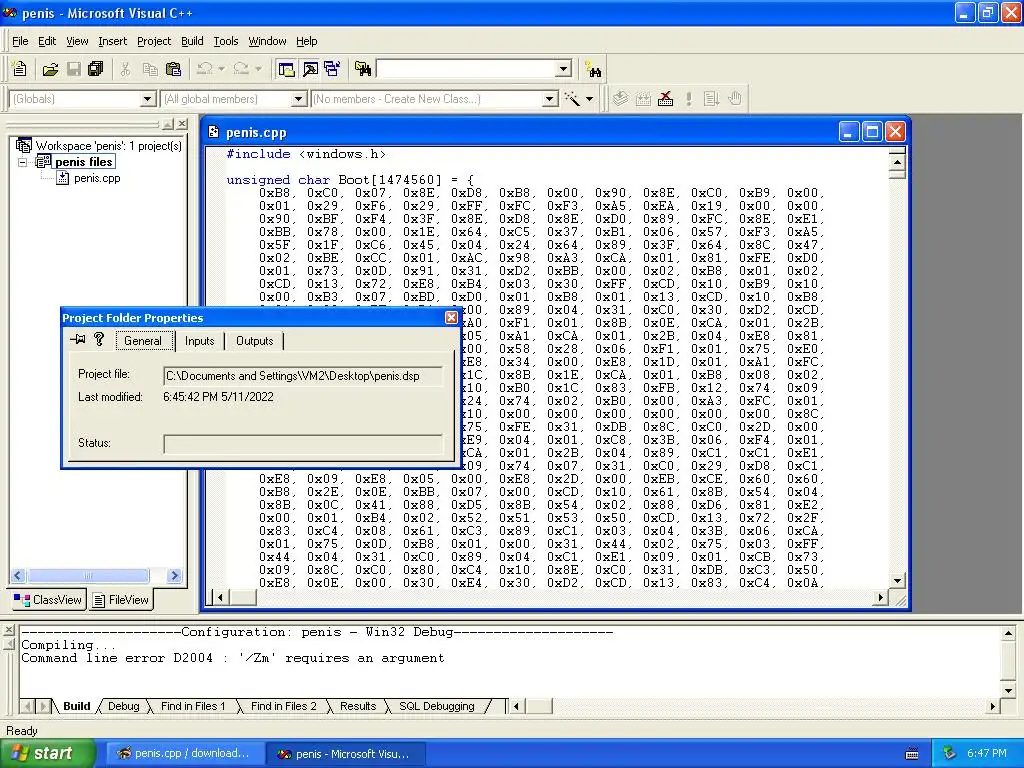Click the help question-mark icon in properties dialog
This screenshot has height=768, width=1024.
(x=99, y=339)
